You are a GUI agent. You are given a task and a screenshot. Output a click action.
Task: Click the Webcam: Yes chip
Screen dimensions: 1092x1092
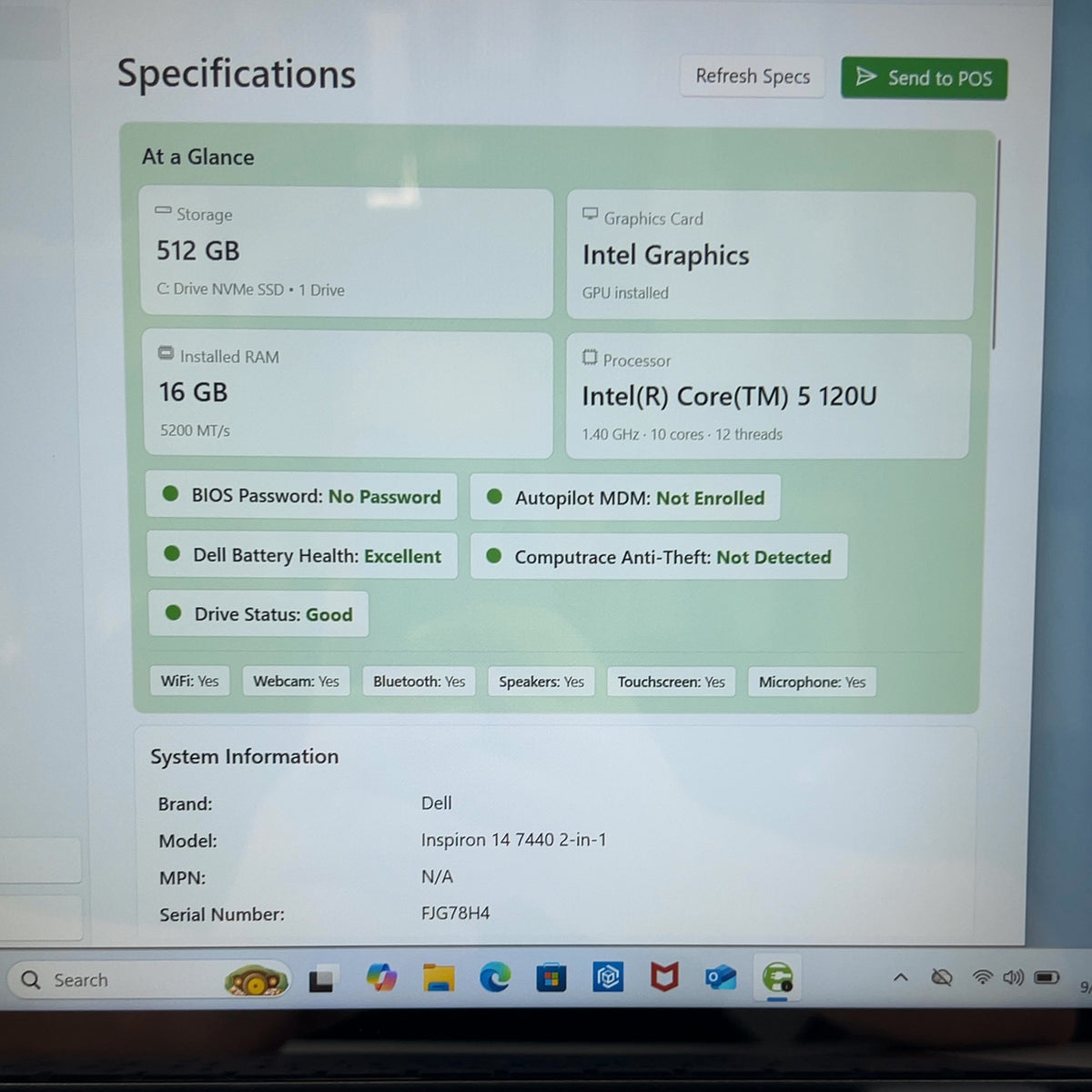(x=296, y=681)
